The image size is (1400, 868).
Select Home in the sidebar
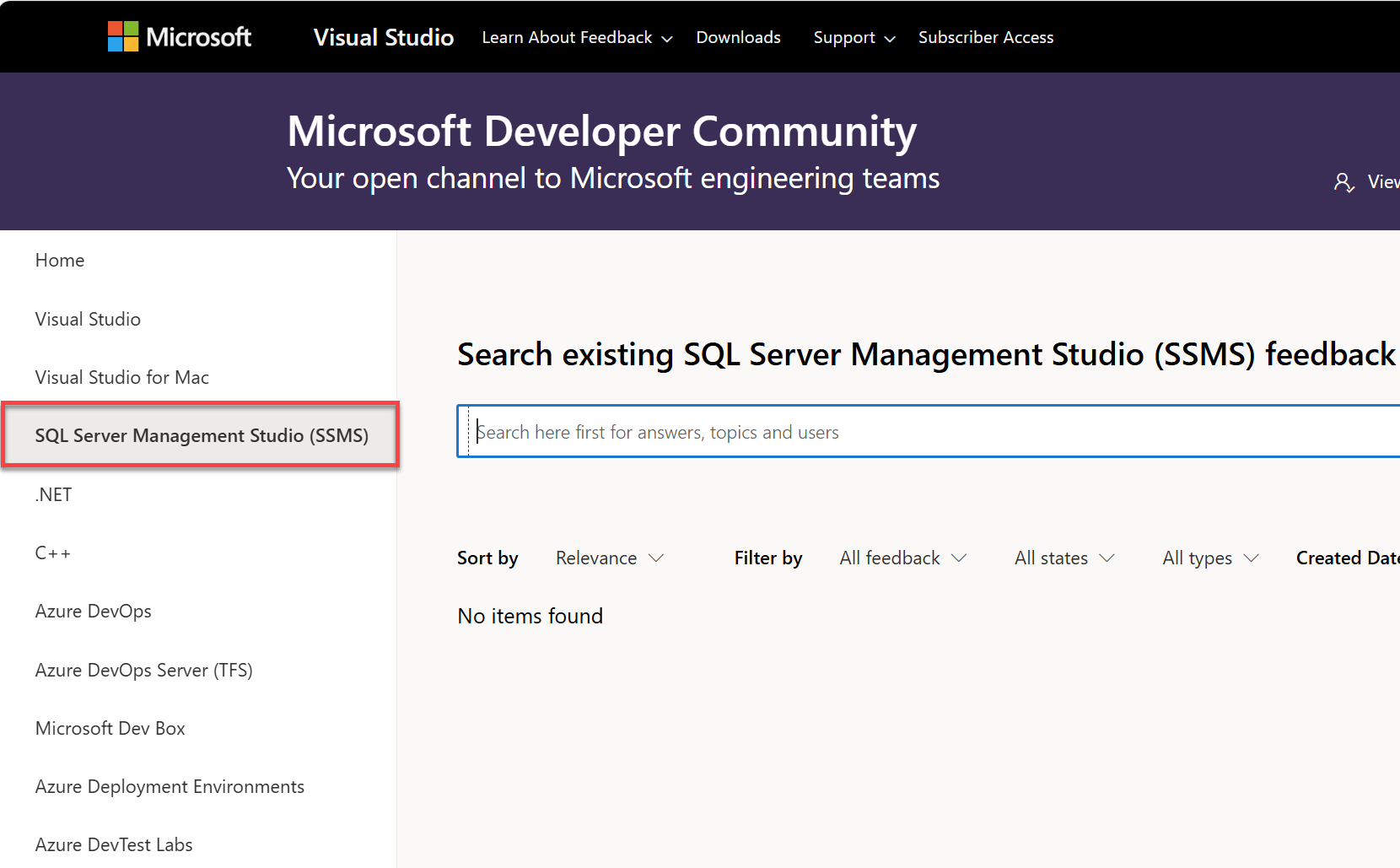(60, 261)
